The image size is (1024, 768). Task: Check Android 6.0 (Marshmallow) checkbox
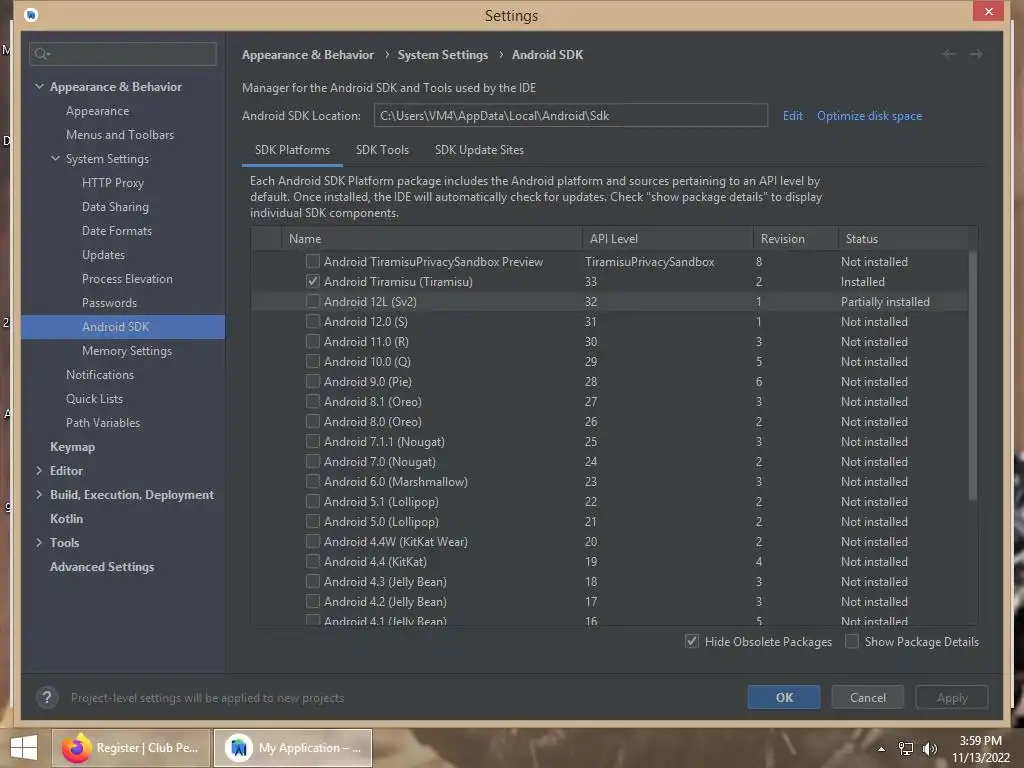coord(313,481)
